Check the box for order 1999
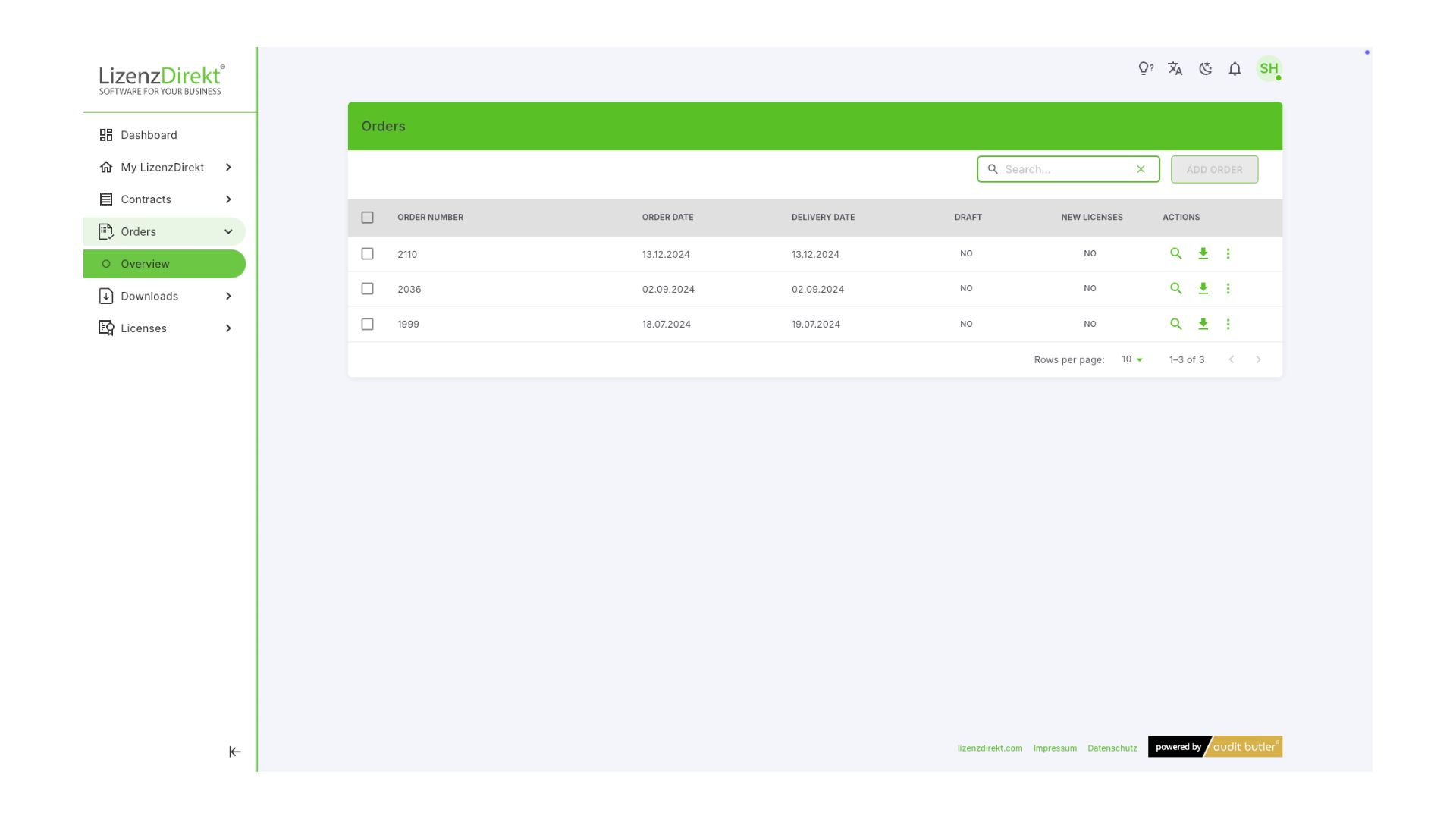The image size is (1456, 819). point(367,324)
